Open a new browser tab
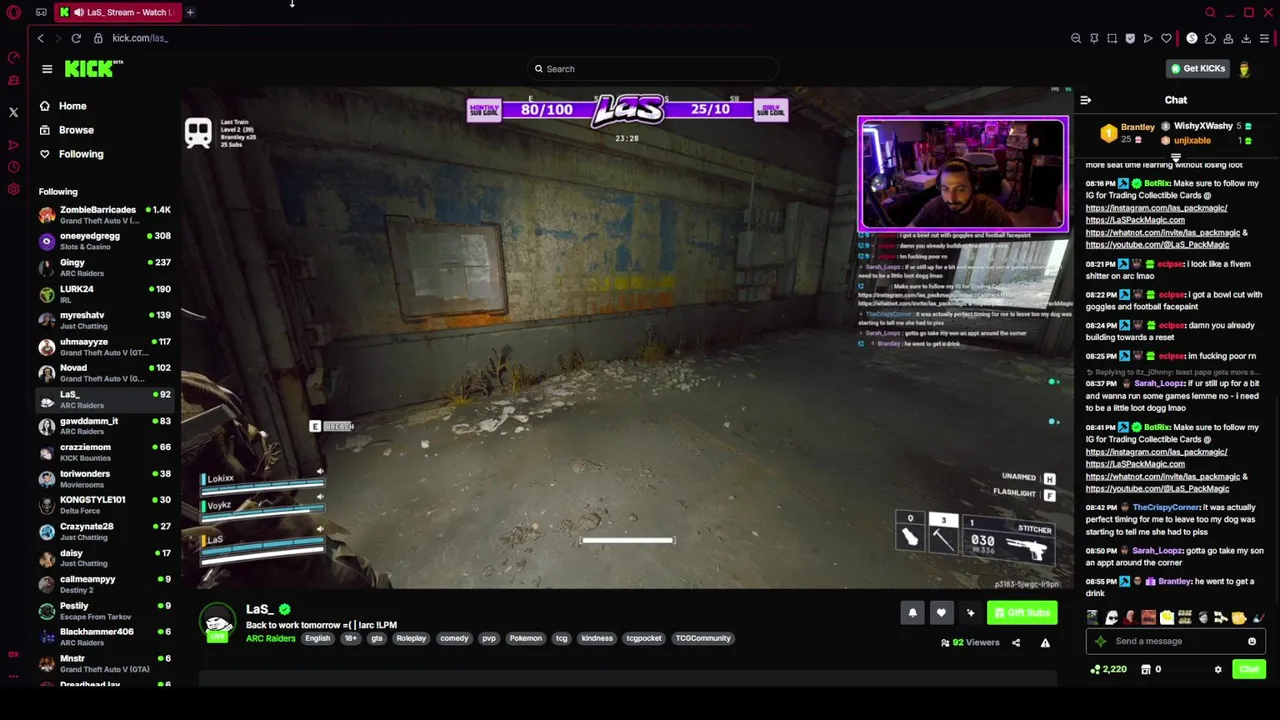Image resolution: width=1280 pixels, height=720 pixels. pyautogui.click(x=190, y=12)
